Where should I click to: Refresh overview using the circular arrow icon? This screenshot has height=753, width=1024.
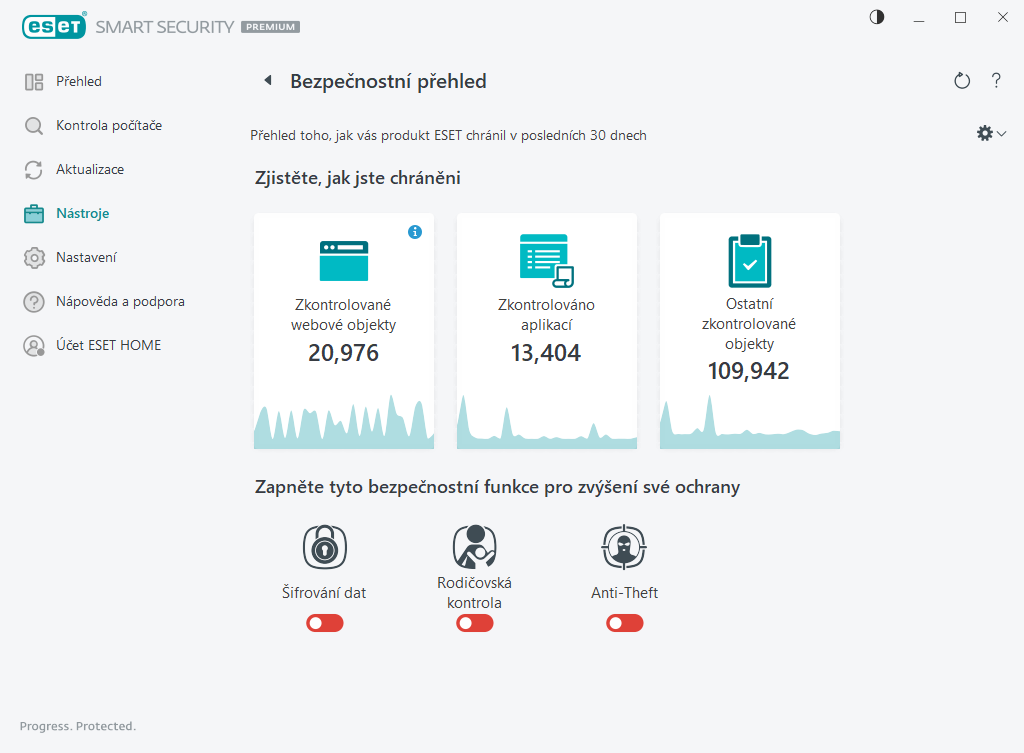coord(962,81)
